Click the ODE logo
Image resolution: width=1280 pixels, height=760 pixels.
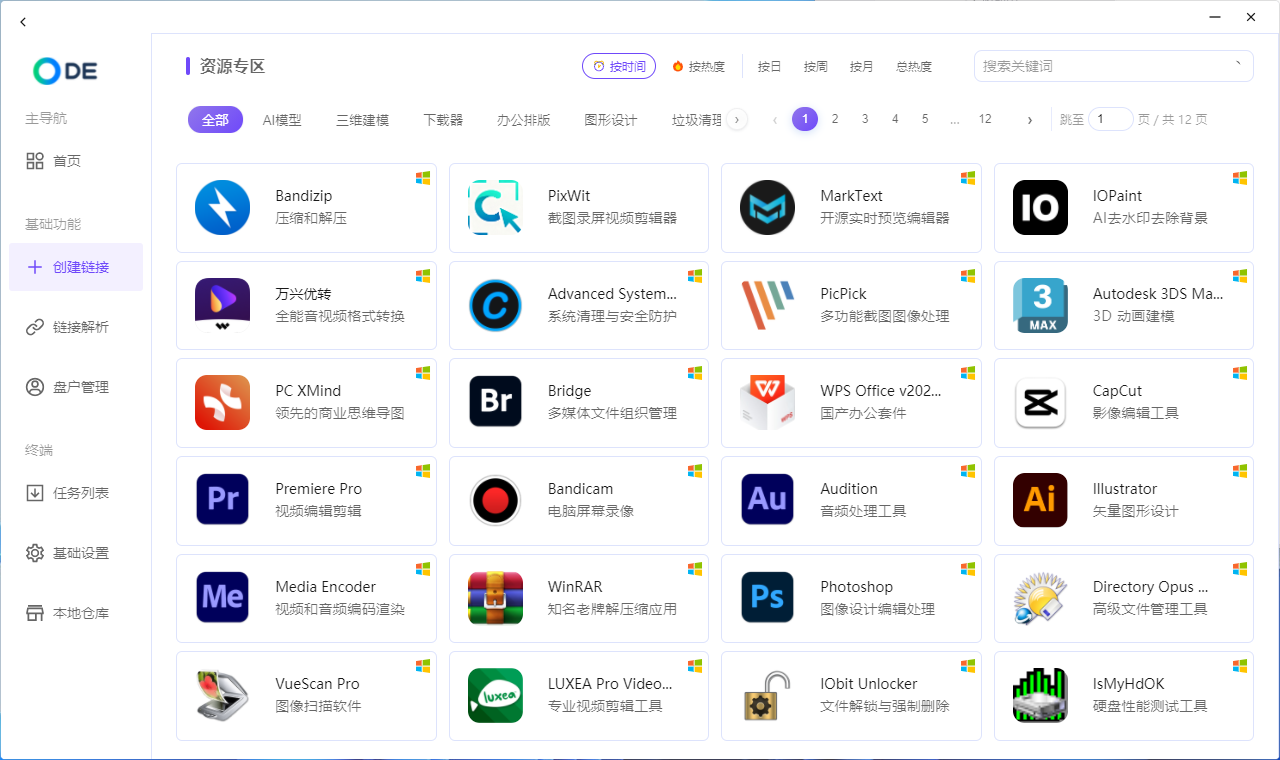[65, 70]
